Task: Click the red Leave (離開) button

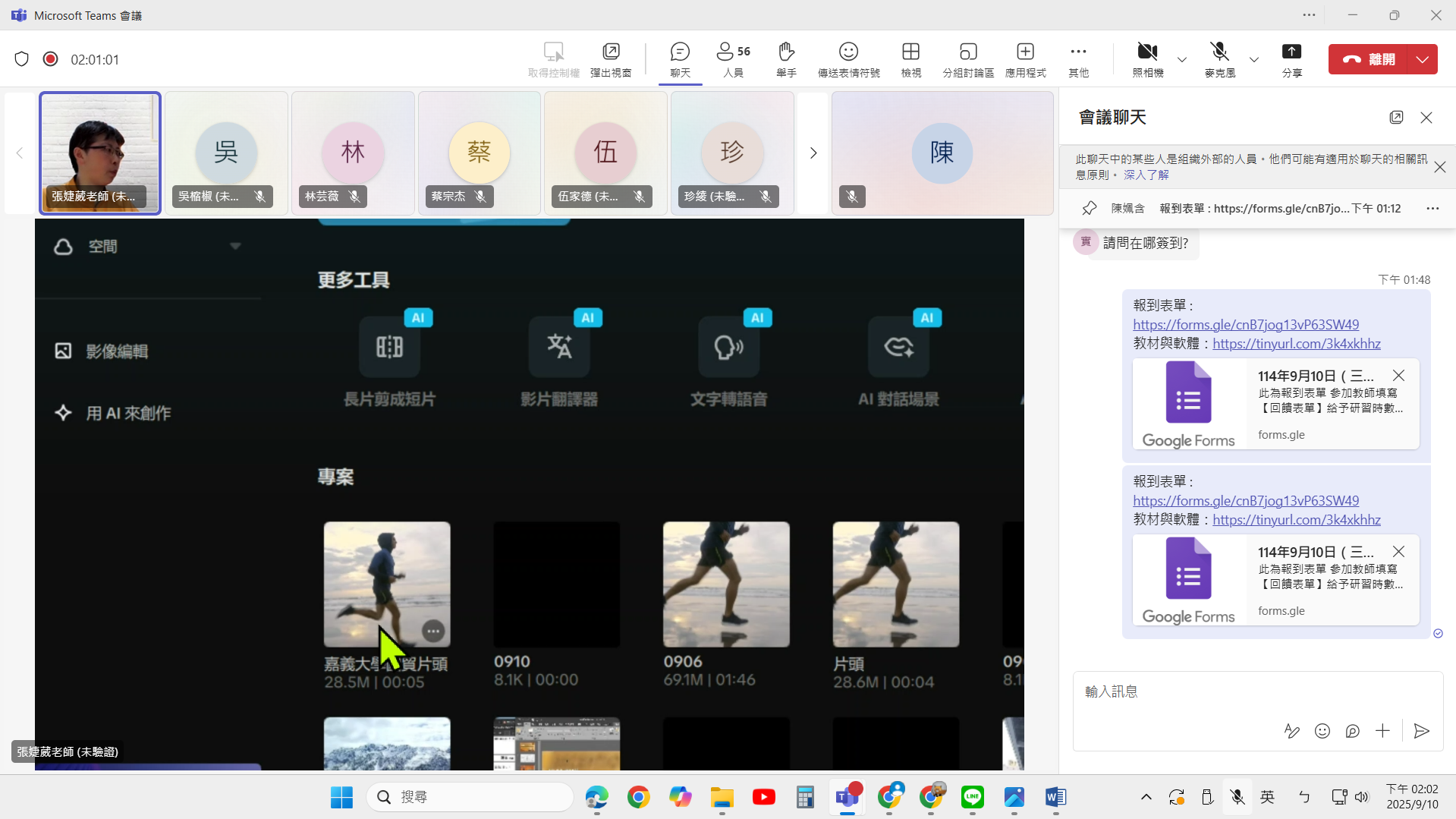Action: (x=1368, y=59)
